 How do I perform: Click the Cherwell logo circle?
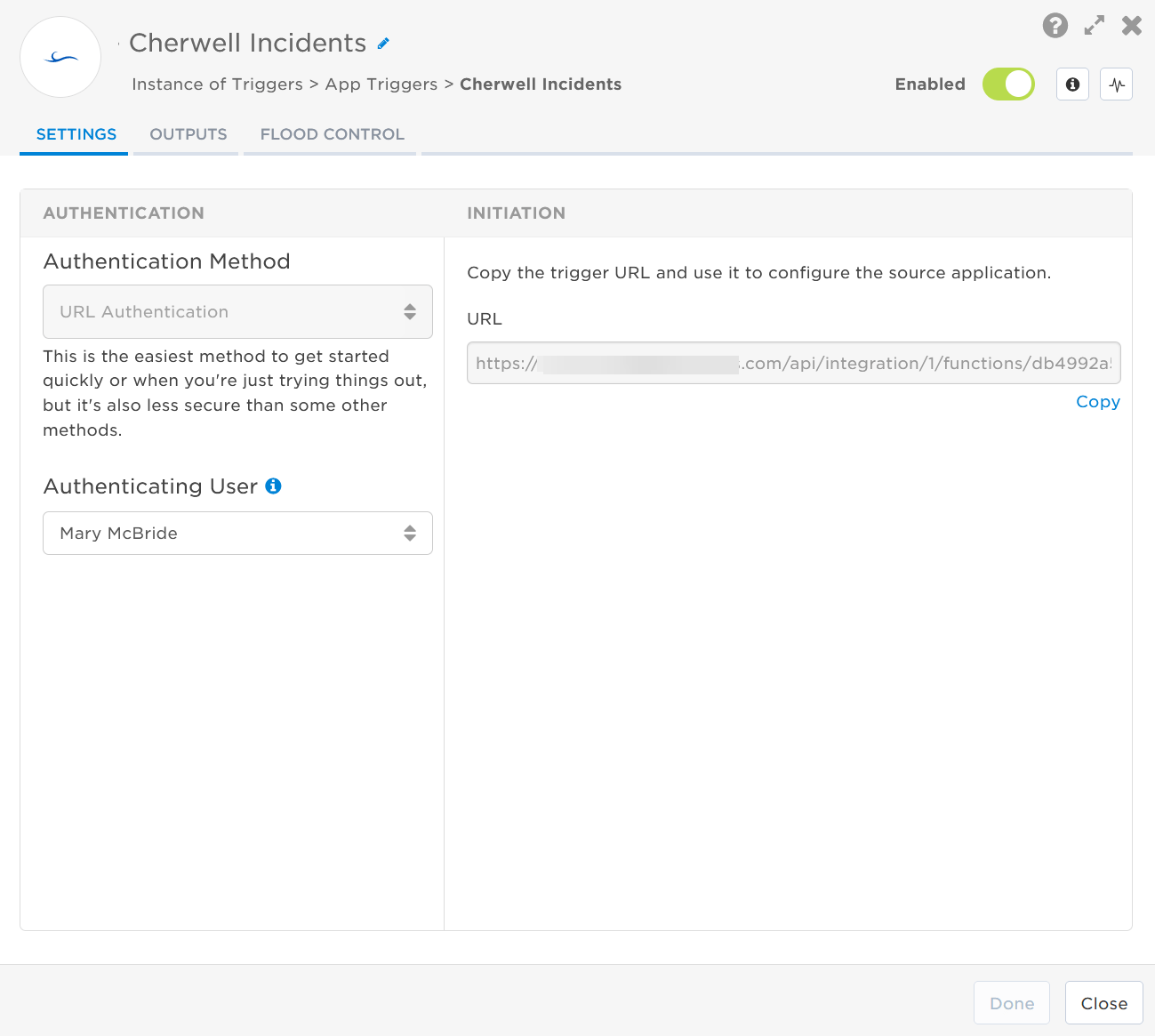click(60, 58)
